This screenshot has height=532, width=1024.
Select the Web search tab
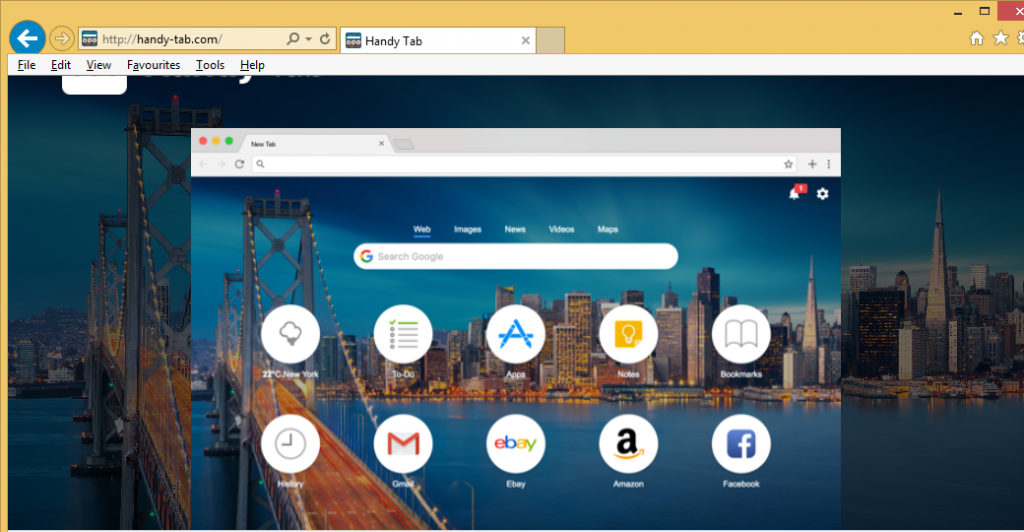pos(422,229)
